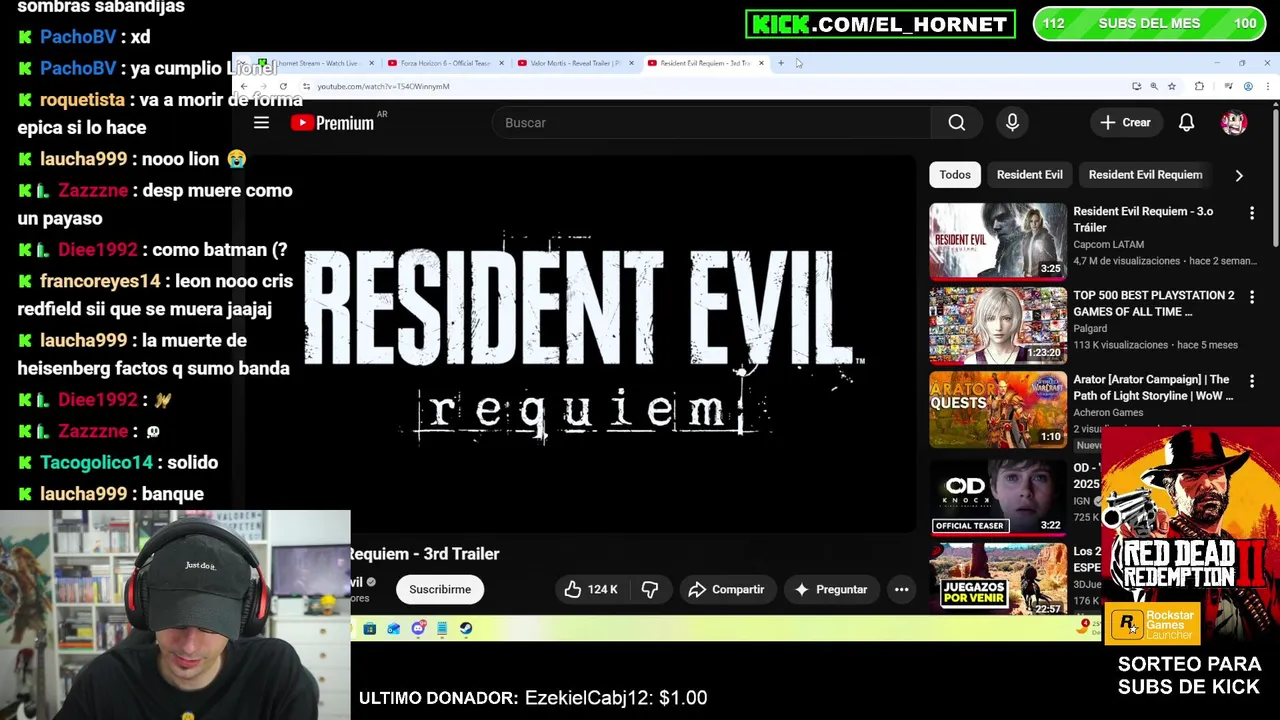Screen dimensions: 1280x720
Task: Click chat username PachoBV saying xd
Action: [78, 37]
